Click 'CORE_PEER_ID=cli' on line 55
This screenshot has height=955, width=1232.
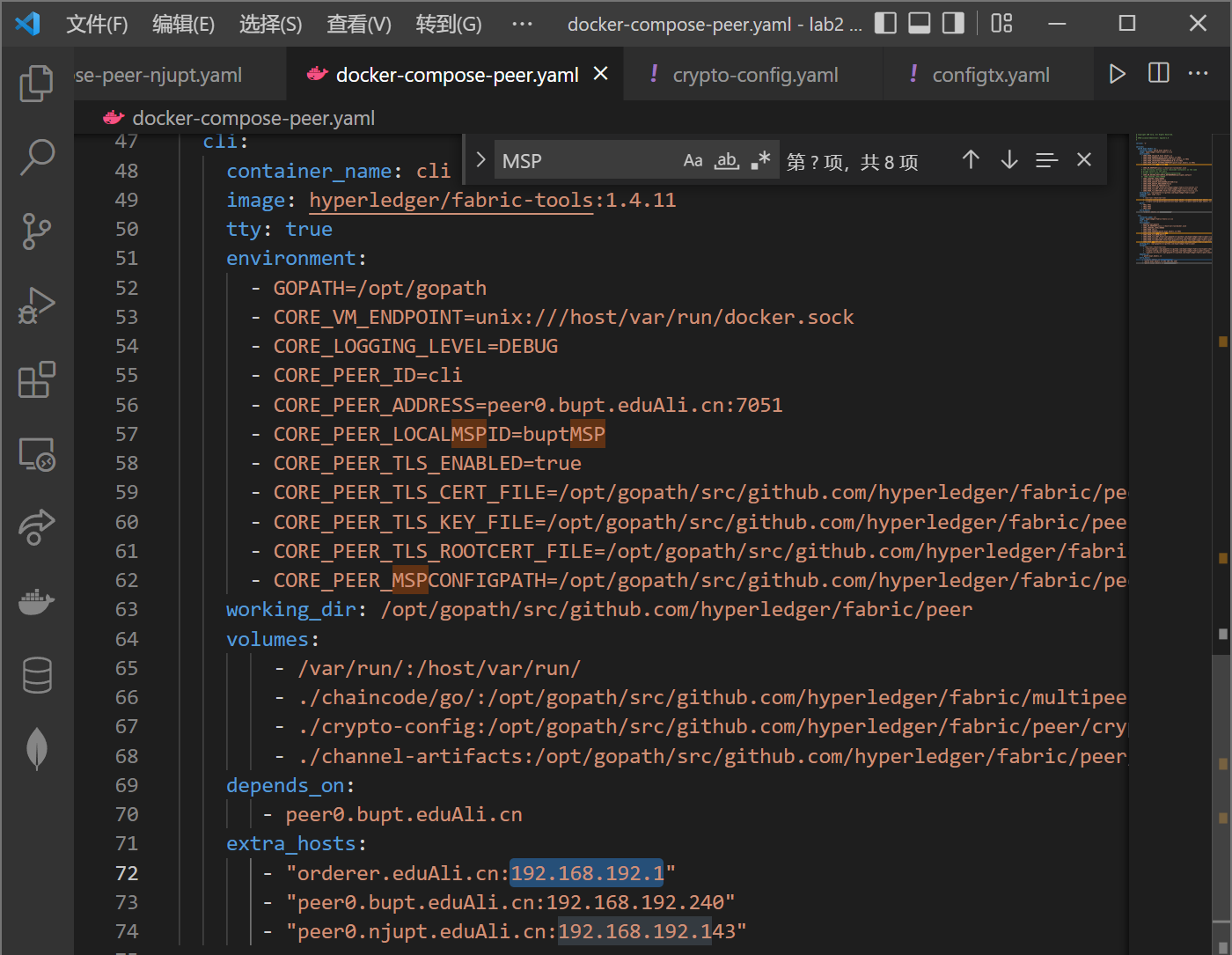click(368, 375)
